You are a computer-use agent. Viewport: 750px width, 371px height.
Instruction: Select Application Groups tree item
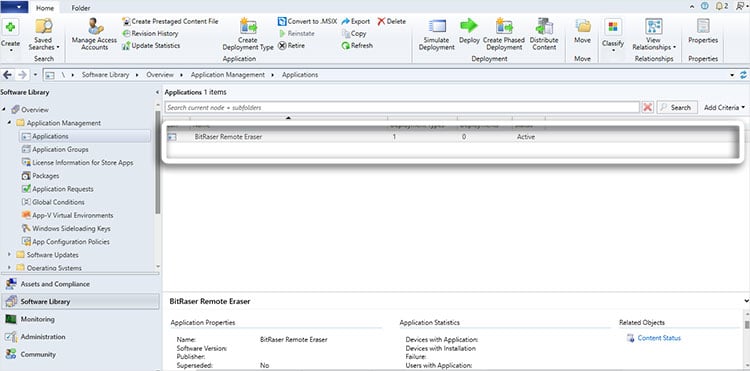55,150
